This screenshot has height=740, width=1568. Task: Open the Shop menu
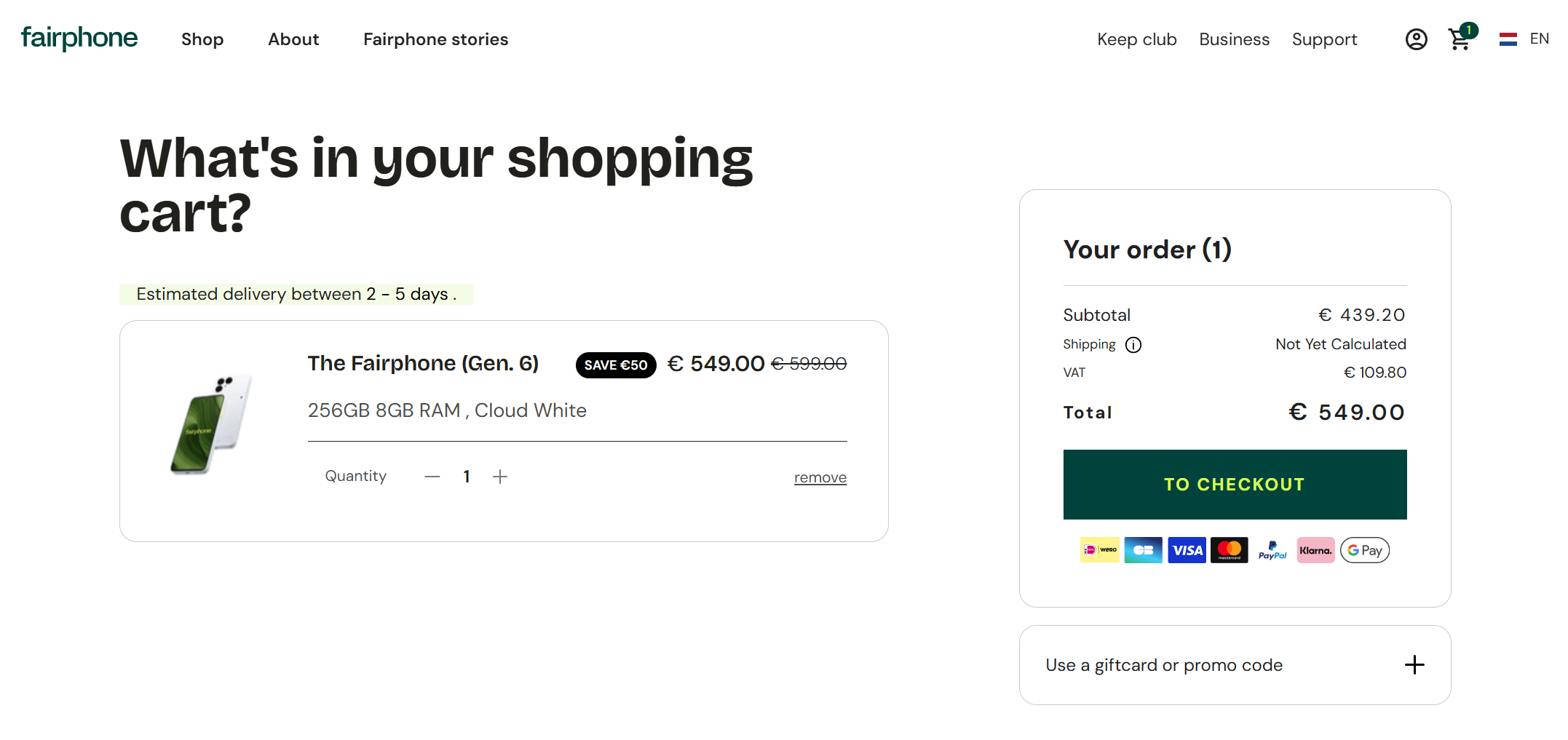point(202,39)
